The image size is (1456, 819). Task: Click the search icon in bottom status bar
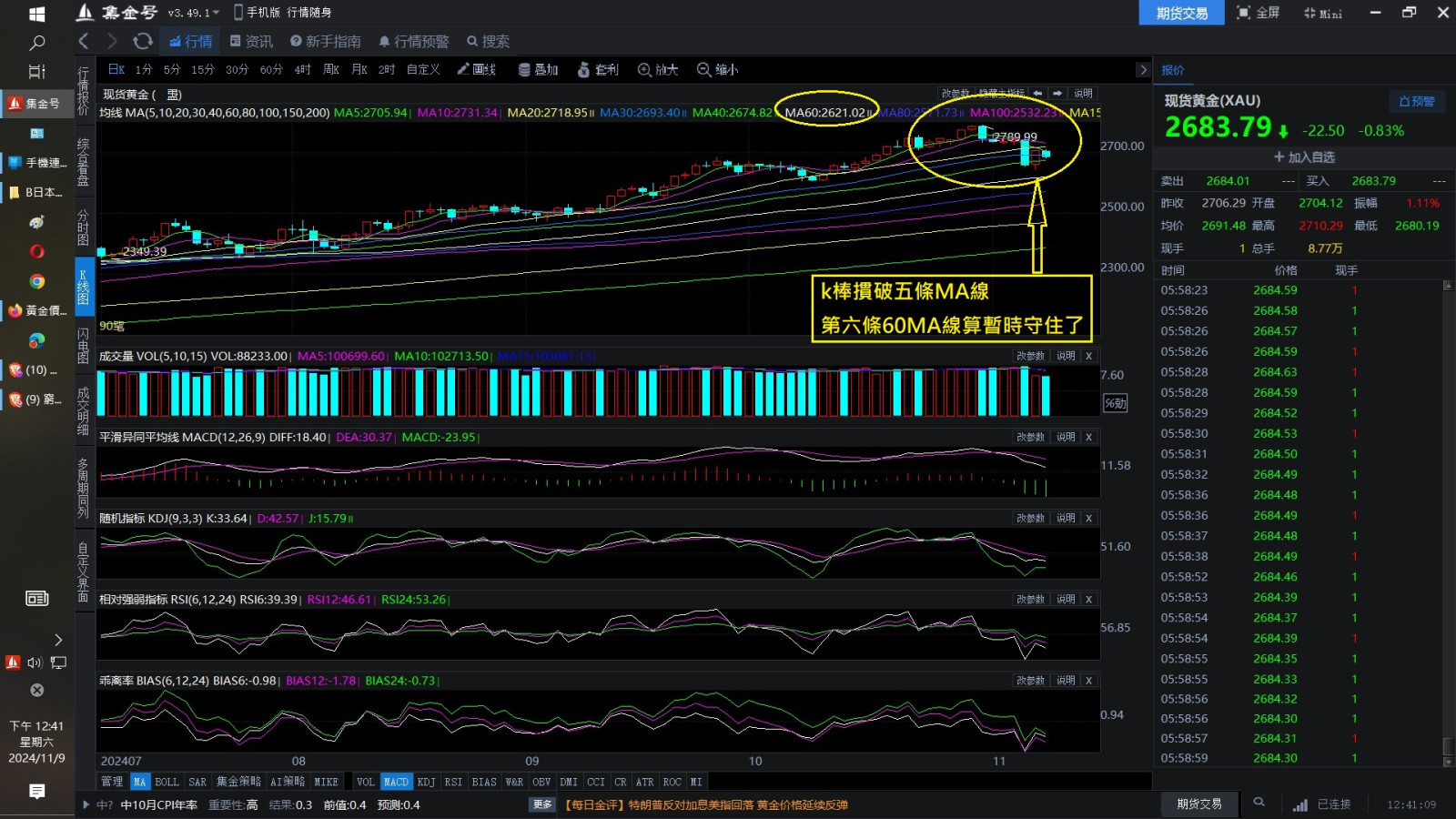tap(1259, 803)
